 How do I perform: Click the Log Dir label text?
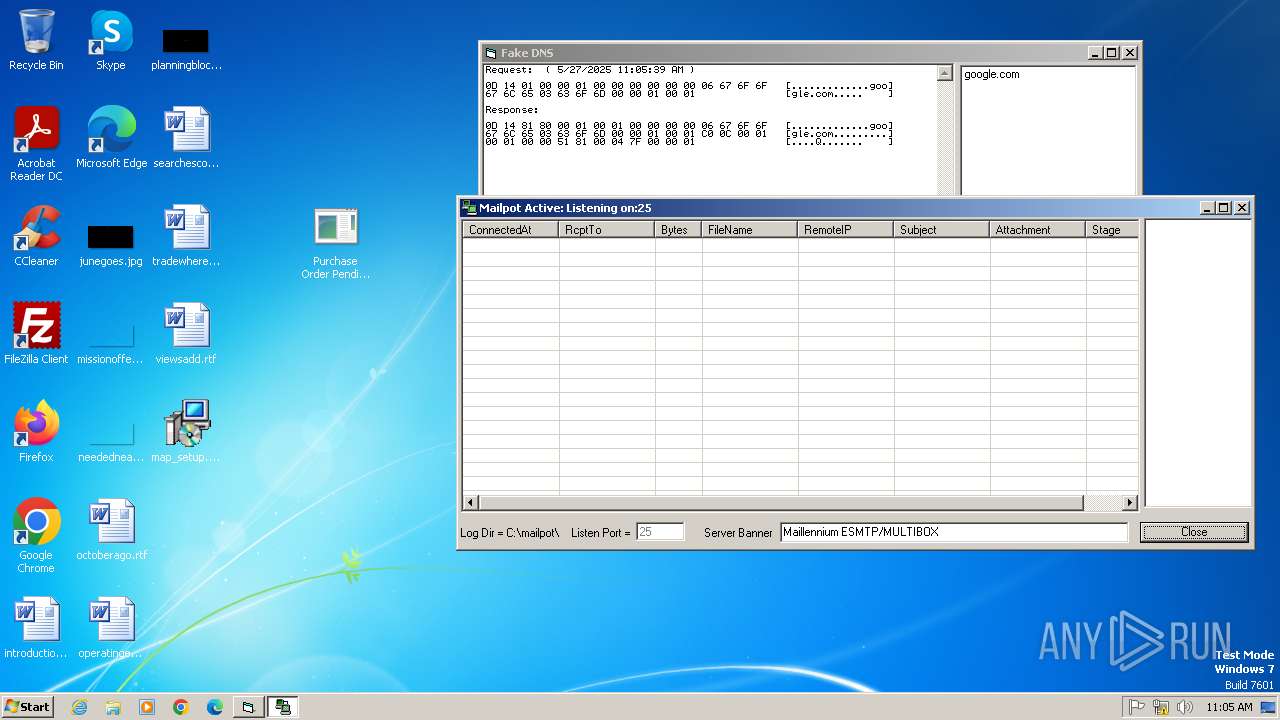coord(509,532)
